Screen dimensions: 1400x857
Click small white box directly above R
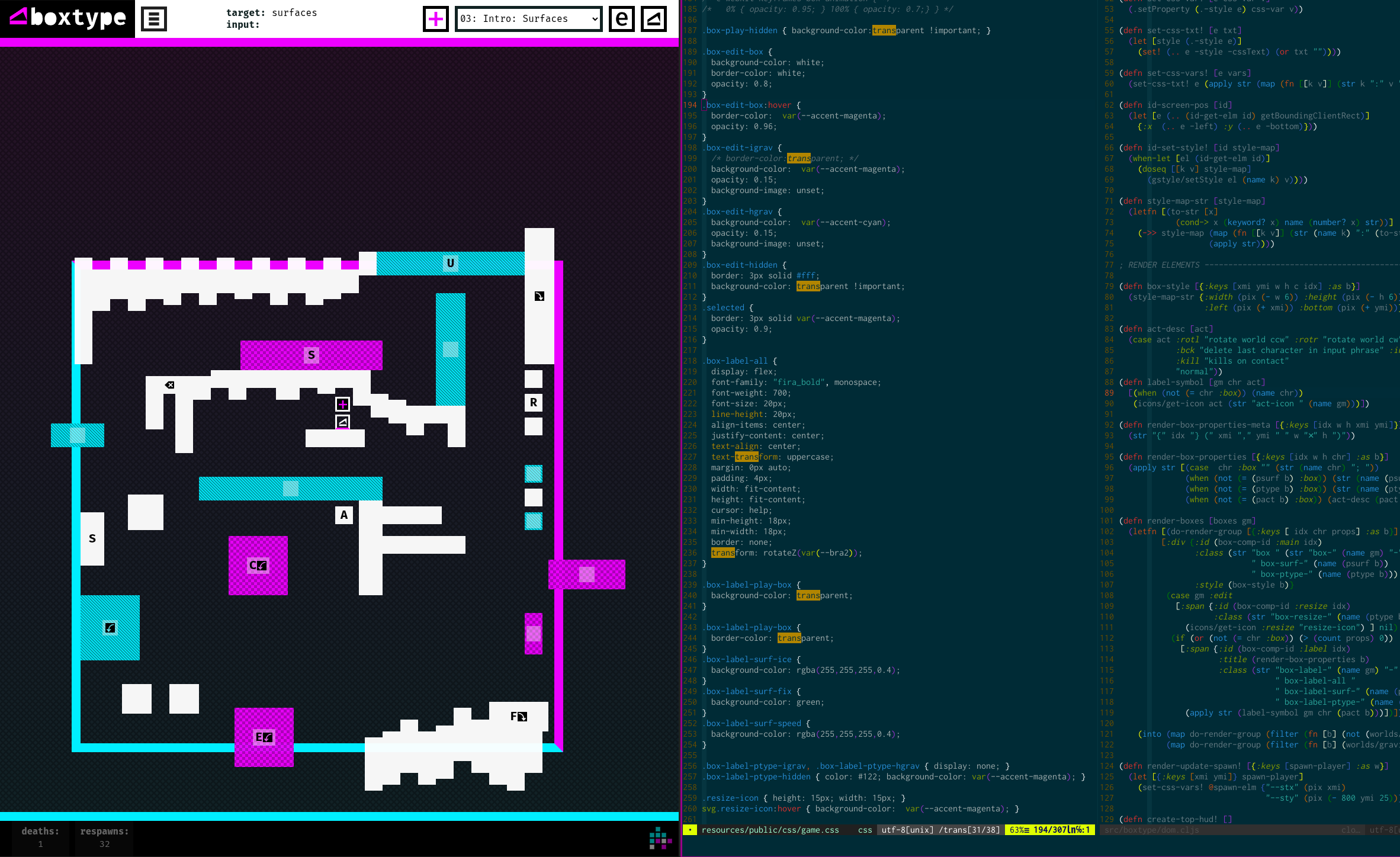tap(534, 379)
